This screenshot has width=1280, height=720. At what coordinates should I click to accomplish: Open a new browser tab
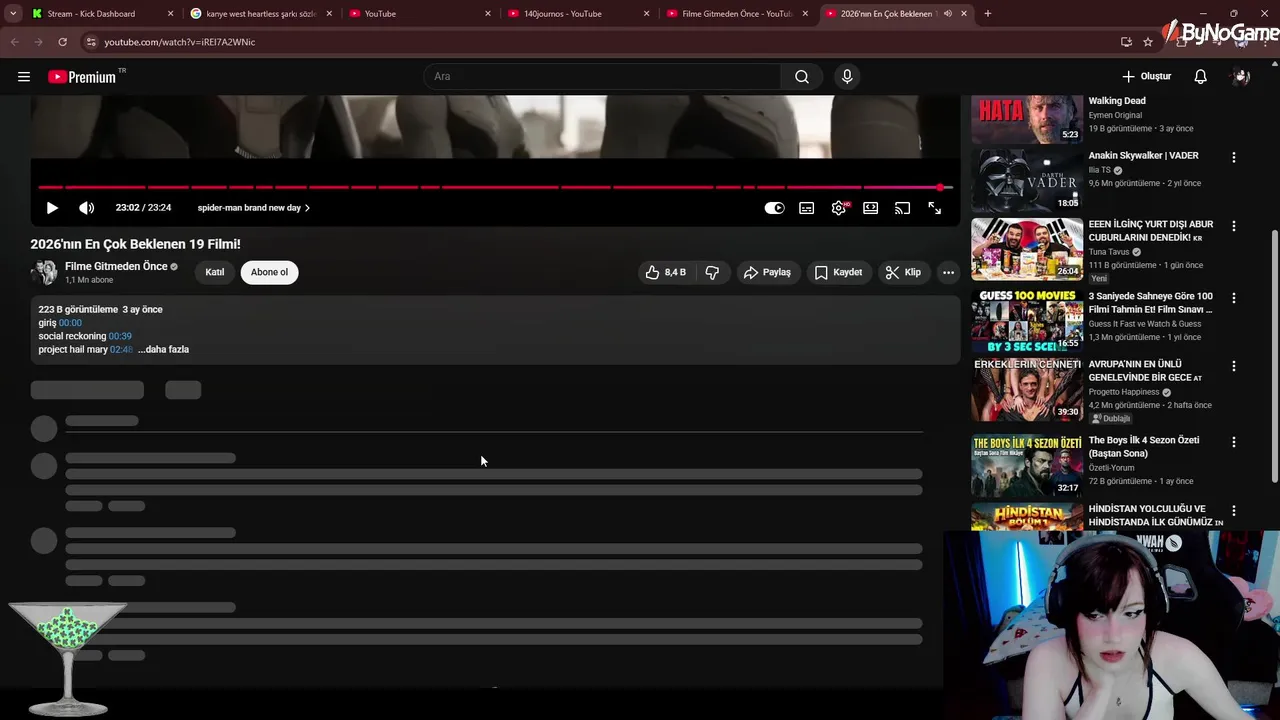(988, 14)
